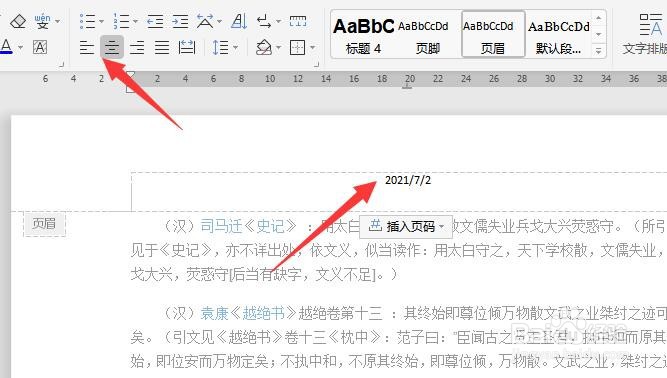Open the 袁康 link
The image size is (667, 378).
(x=214, y=313)
